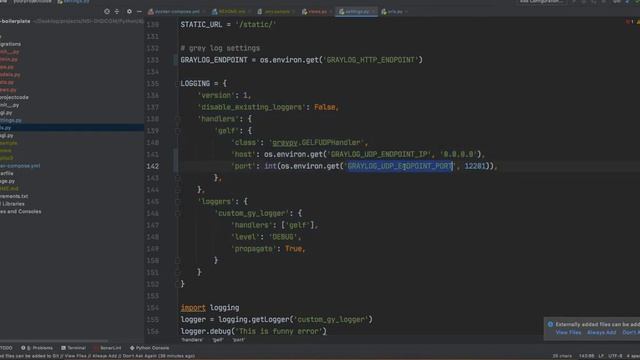Click the Always Add notification link
Screen dimensions: 640x360
(601, 333)
